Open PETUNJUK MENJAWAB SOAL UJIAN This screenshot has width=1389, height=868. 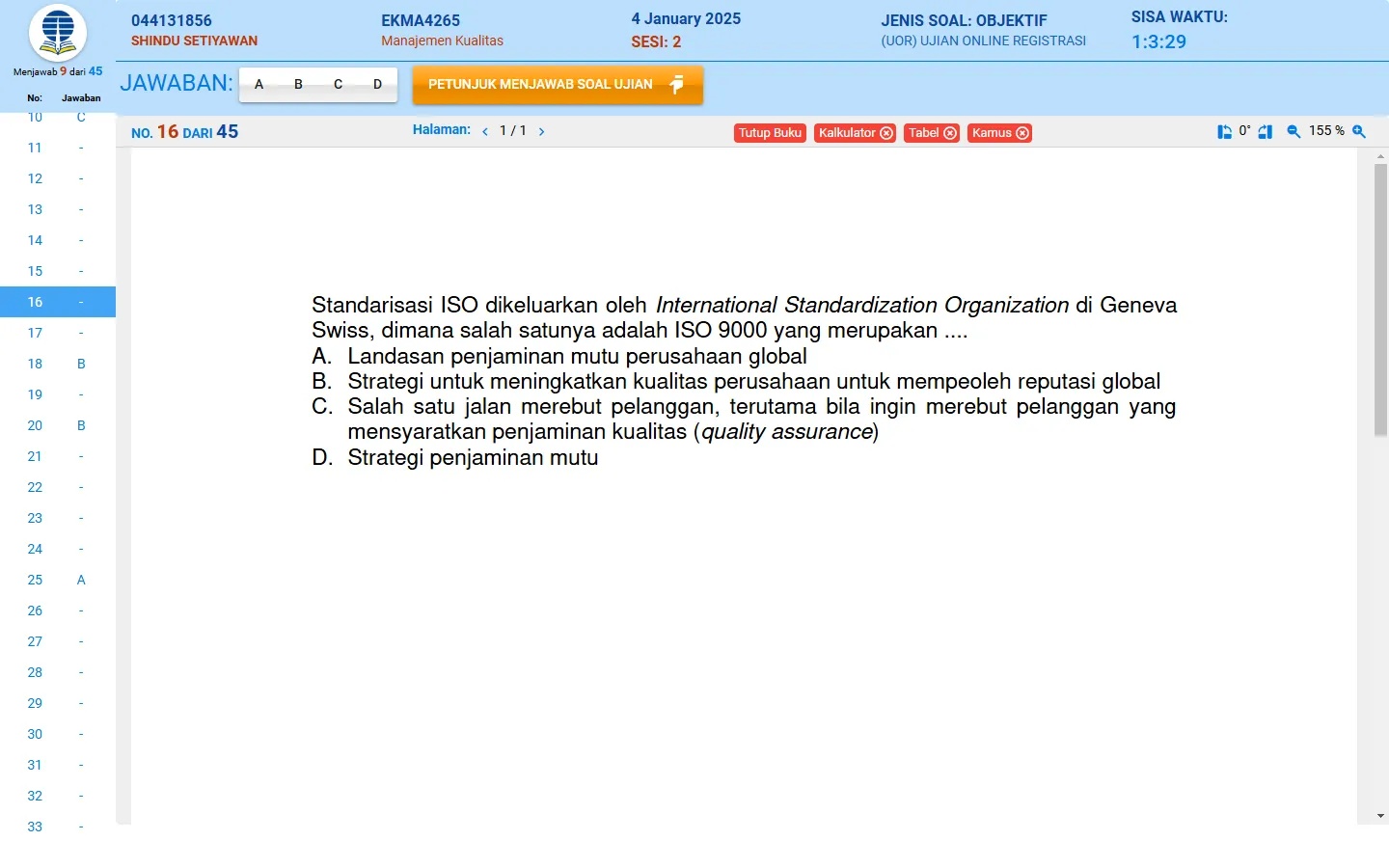click(558, 85)
